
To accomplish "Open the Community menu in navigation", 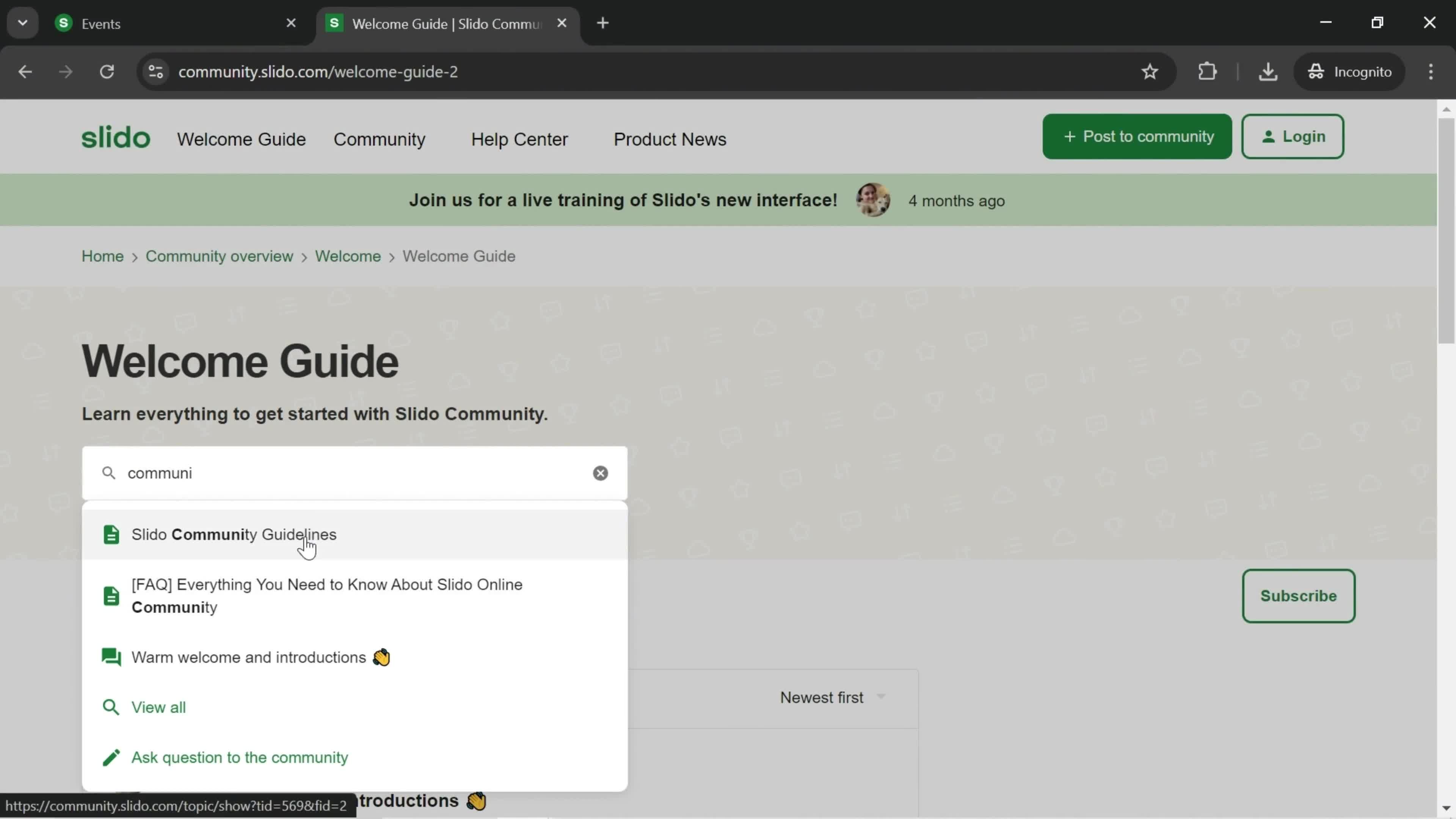I will pyautogui.click(x=379, y=140).
